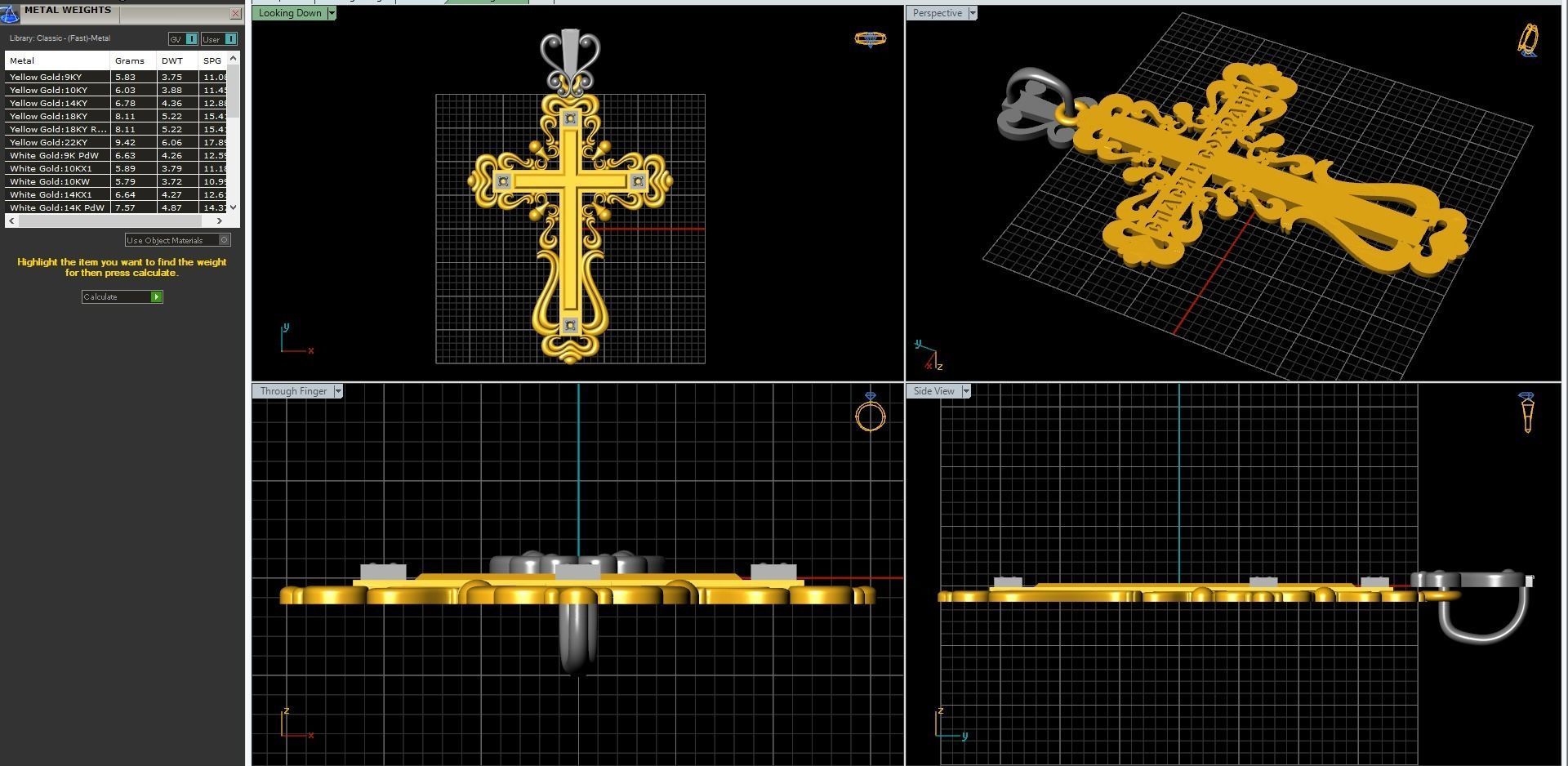Click the Through Finger viewport label

point(293,391)
